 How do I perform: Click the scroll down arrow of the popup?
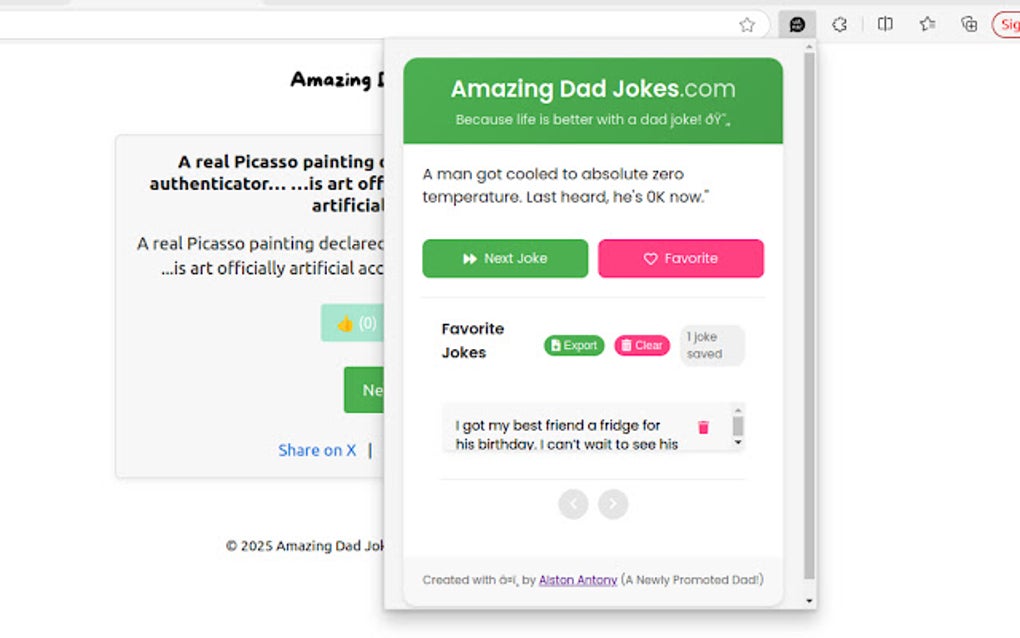tap(809, 601)
